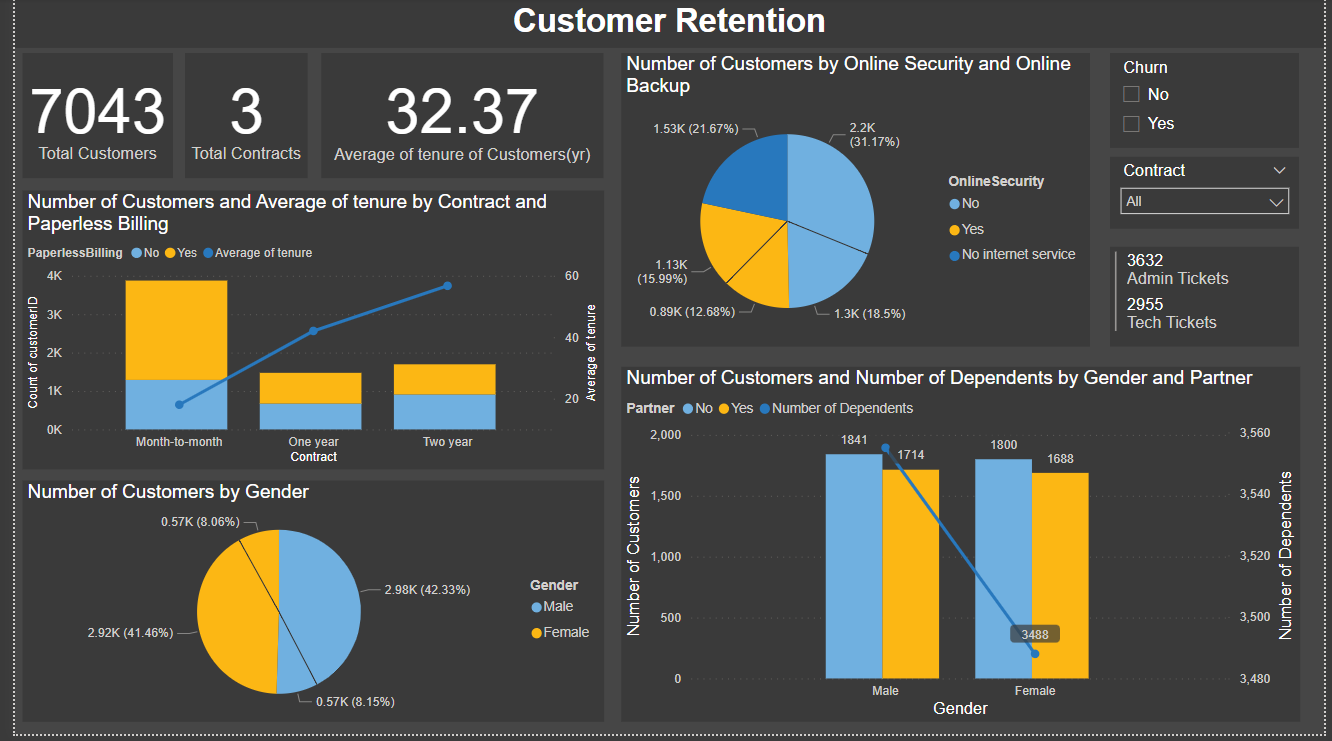Image resolution: width=1332 pixels, height=741 pixels.
Task: Open the "All" Contract slicer dropdown
Action: pos(1277,201)
